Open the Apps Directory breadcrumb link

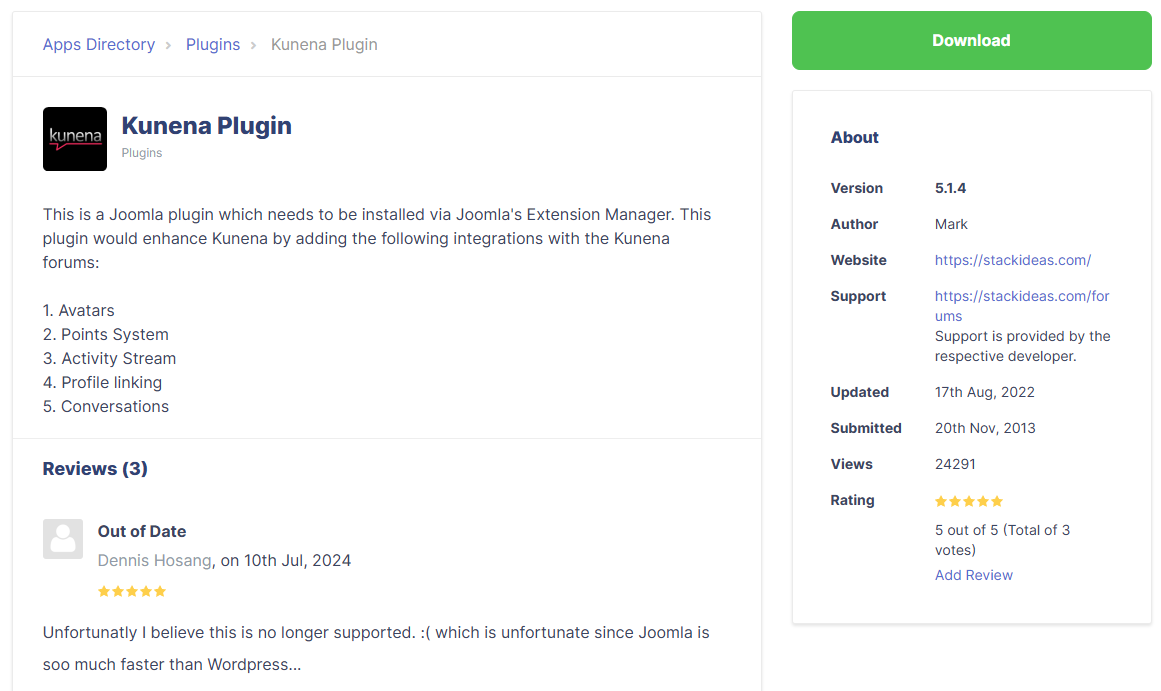99,45
